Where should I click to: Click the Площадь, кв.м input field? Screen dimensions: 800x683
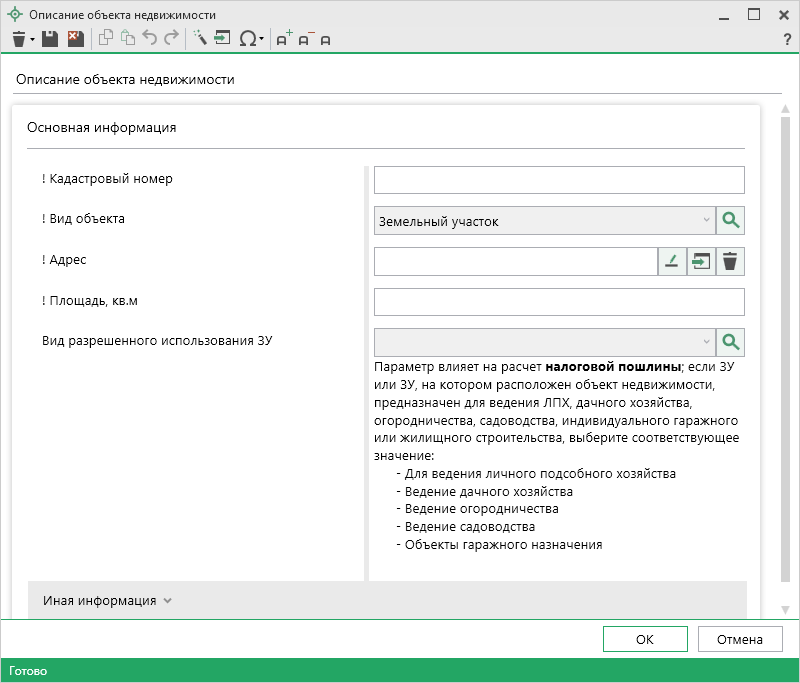559,302
